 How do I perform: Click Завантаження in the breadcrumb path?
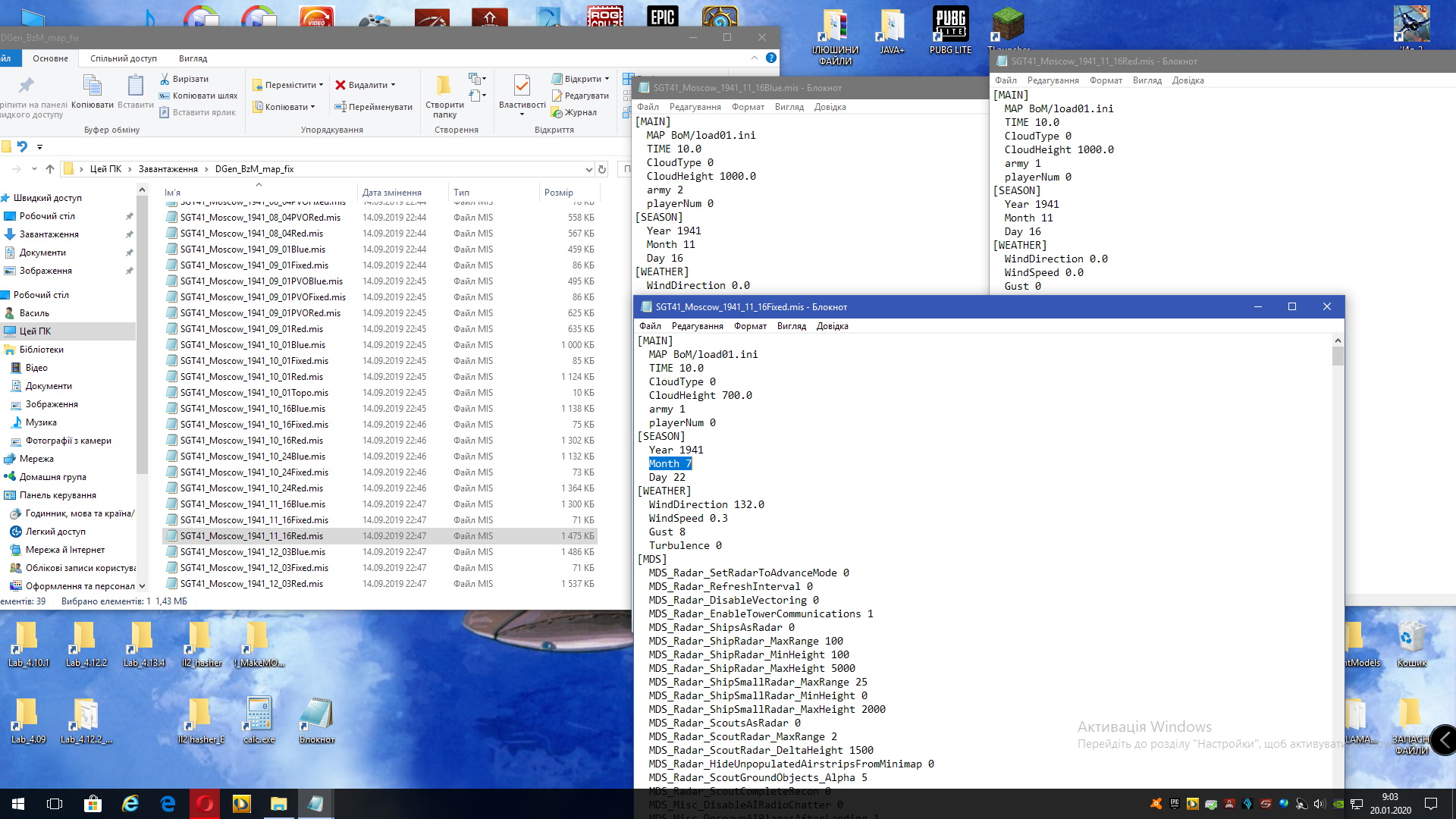pyautogui.click(x=168, y=169)
